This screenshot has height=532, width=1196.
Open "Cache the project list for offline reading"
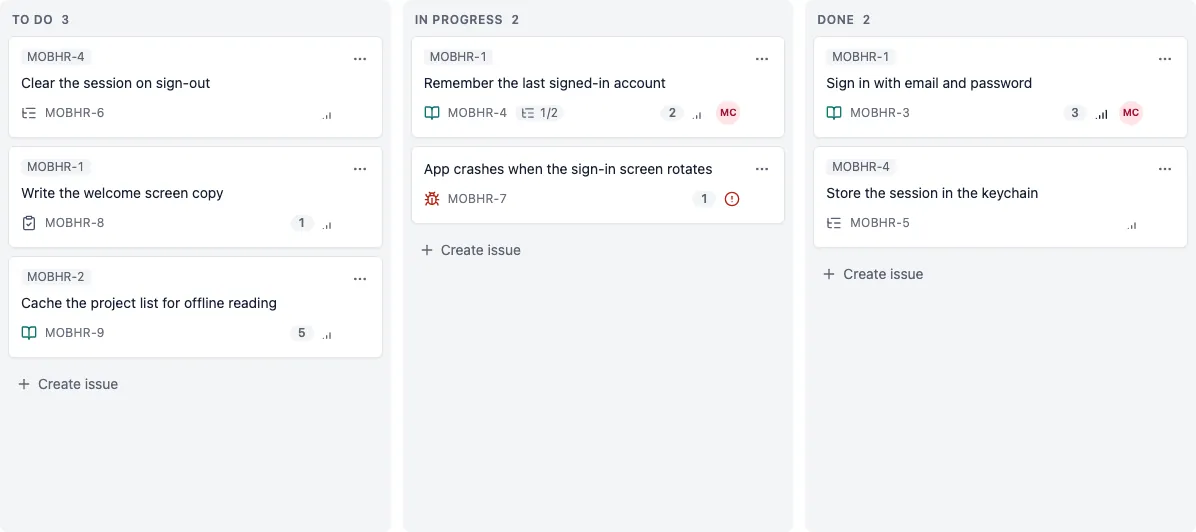(149, 303)
